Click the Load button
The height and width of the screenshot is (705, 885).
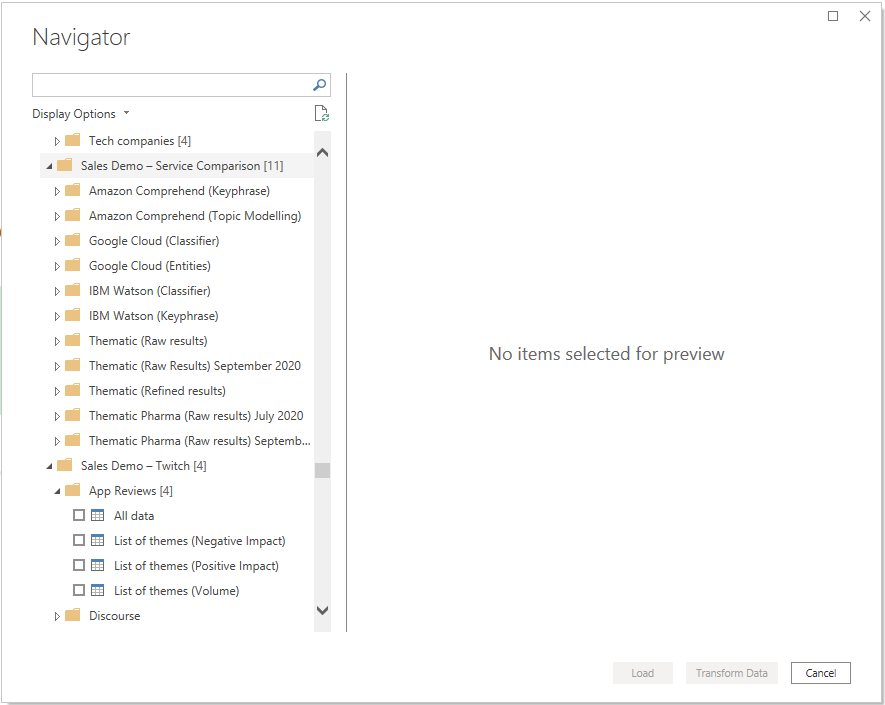point(642,673)
